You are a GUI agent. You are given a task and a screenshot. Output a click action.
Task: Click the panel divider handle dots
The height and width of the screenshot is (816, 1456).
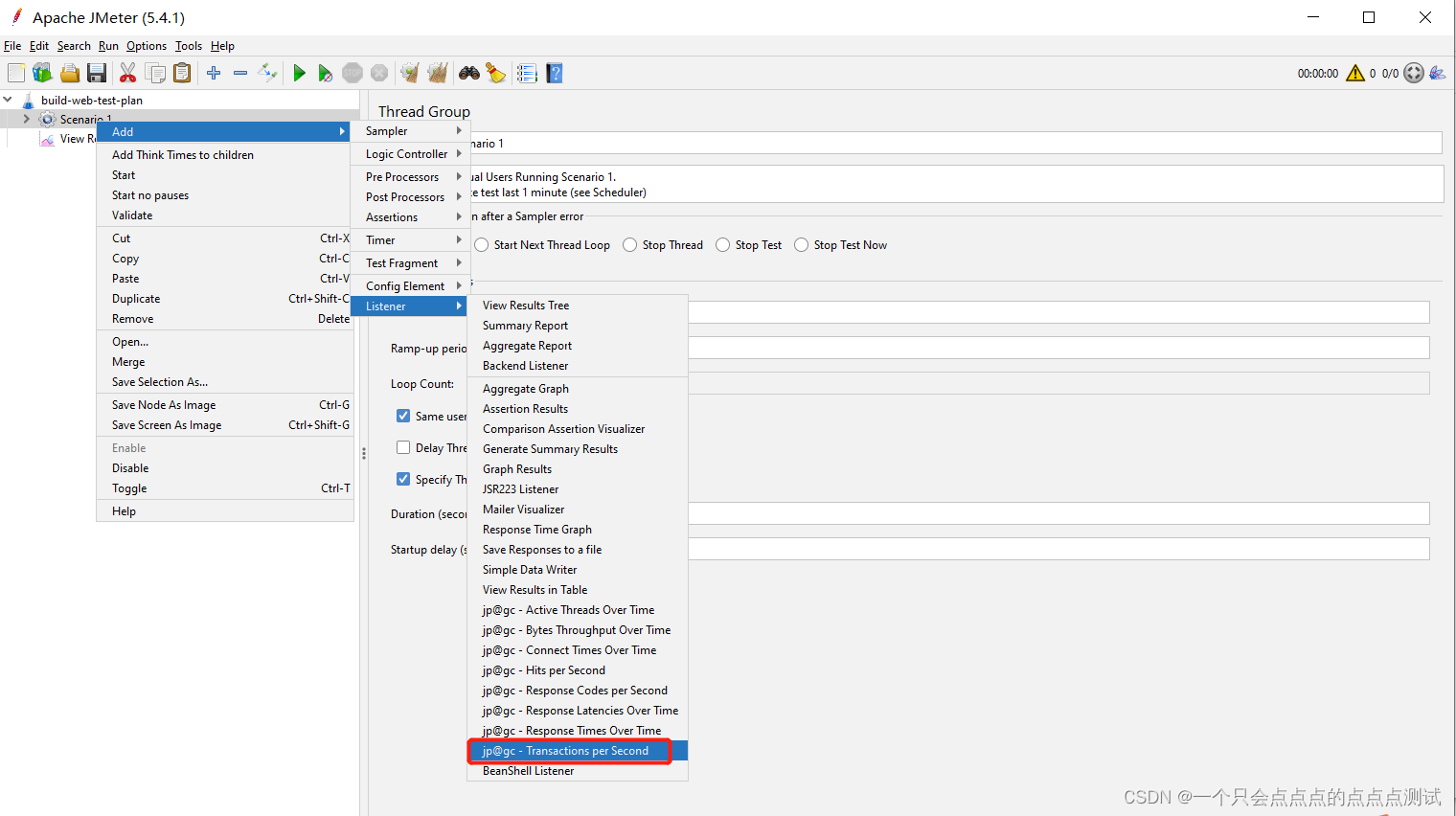pyautogui.click(x=364, y=453)
